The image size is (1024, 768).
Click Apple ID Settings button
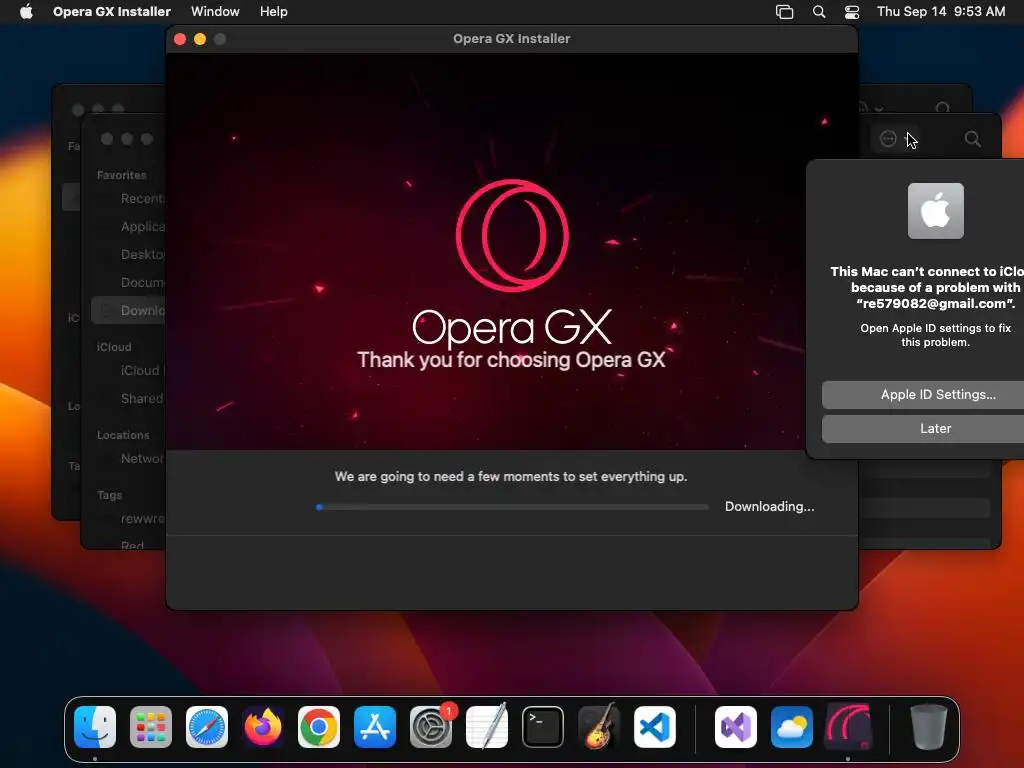[923, 394]
